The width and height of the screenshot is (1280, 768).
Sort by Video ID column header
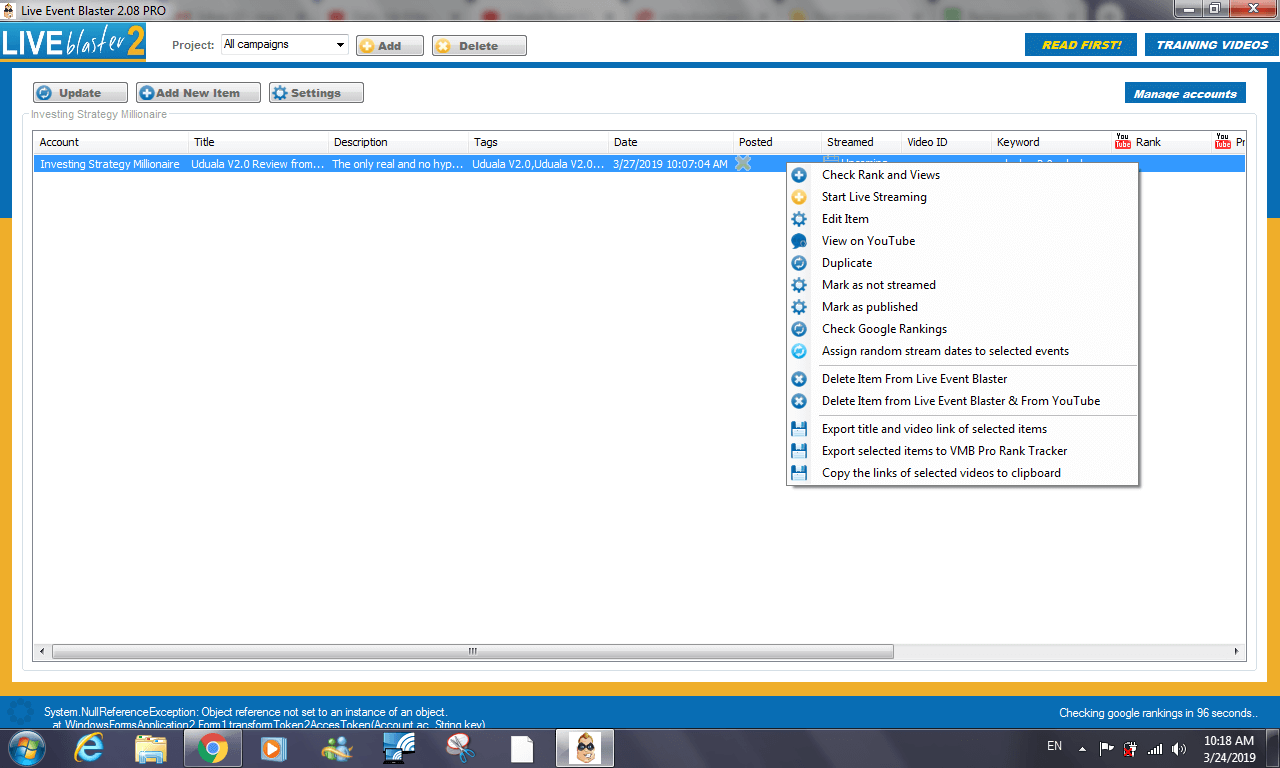point(947,142)
